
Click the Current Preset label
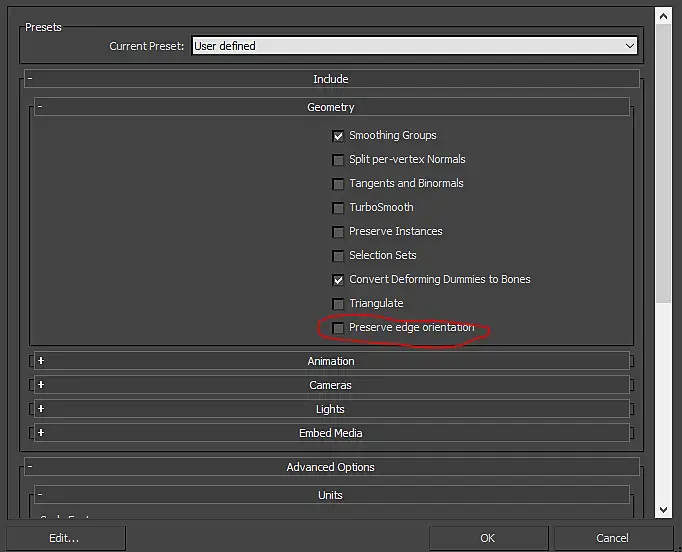click(x=147, y=46)
